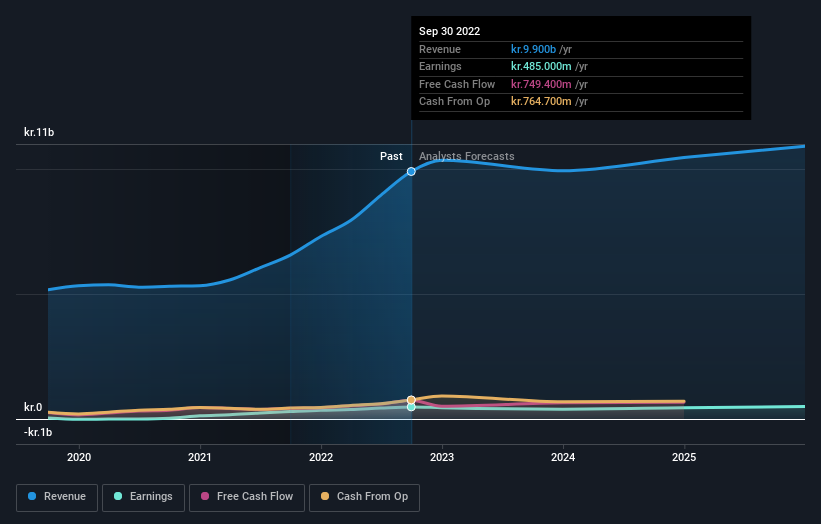Click the Analysts Forecasts label
Image resolution: width=821 pixels, height=524 pixels.
click(467, 157)
